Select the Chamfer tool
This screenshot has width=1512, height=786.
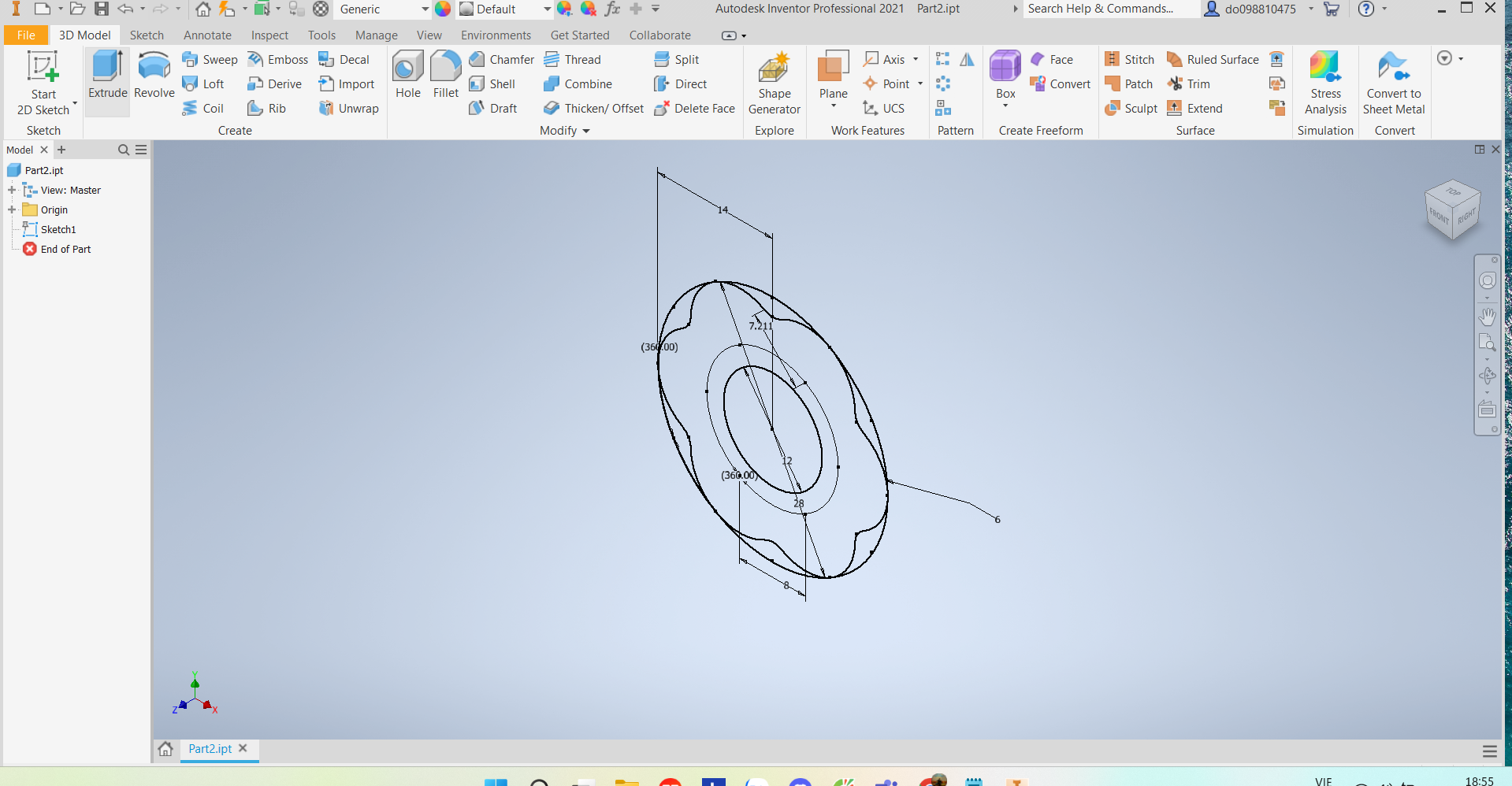(501, 60)
